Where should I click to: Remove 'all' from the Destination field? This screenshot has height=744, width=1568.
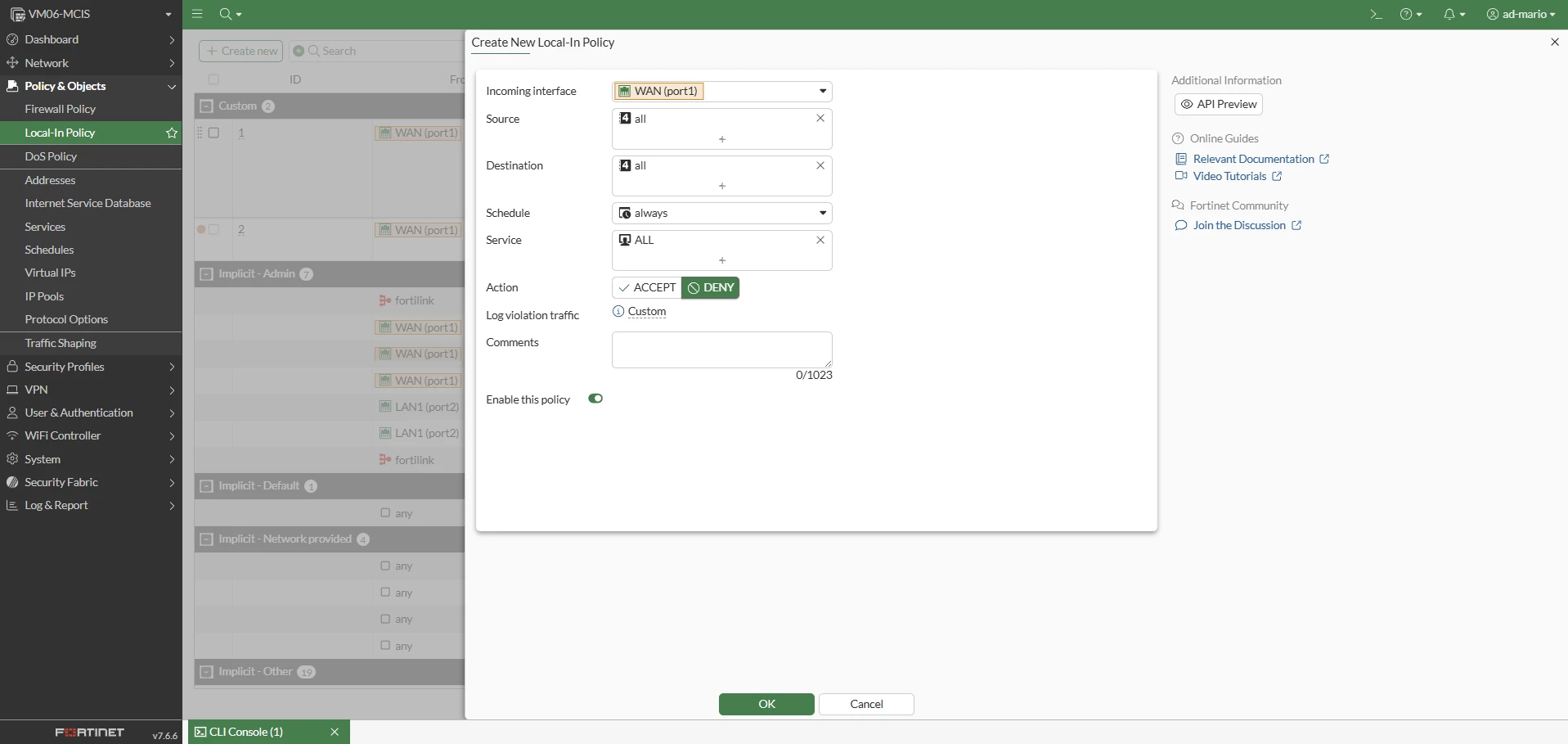[820, 165]
